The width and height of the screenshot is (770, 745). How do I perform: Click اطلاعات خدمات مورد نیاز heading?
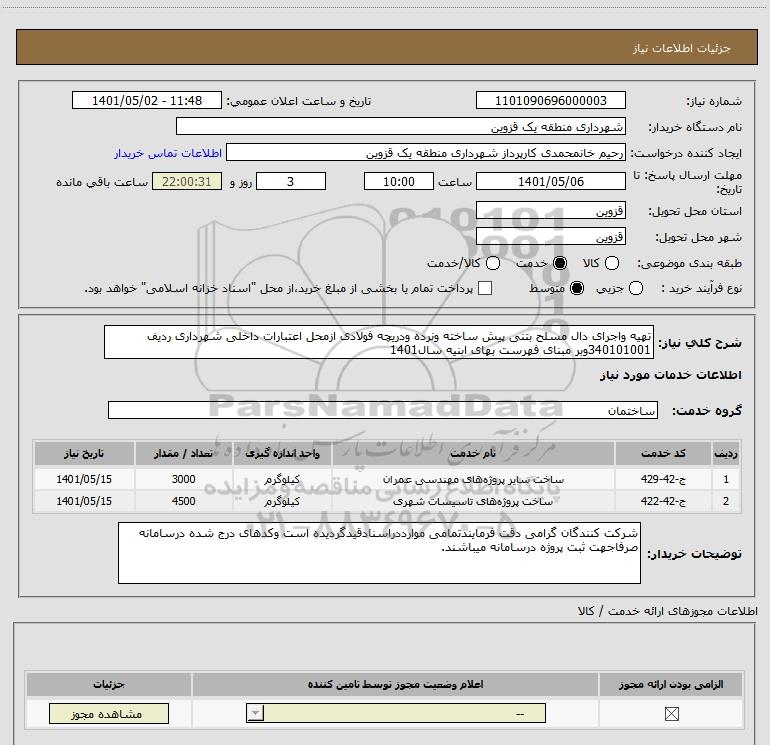coord(670,375)
